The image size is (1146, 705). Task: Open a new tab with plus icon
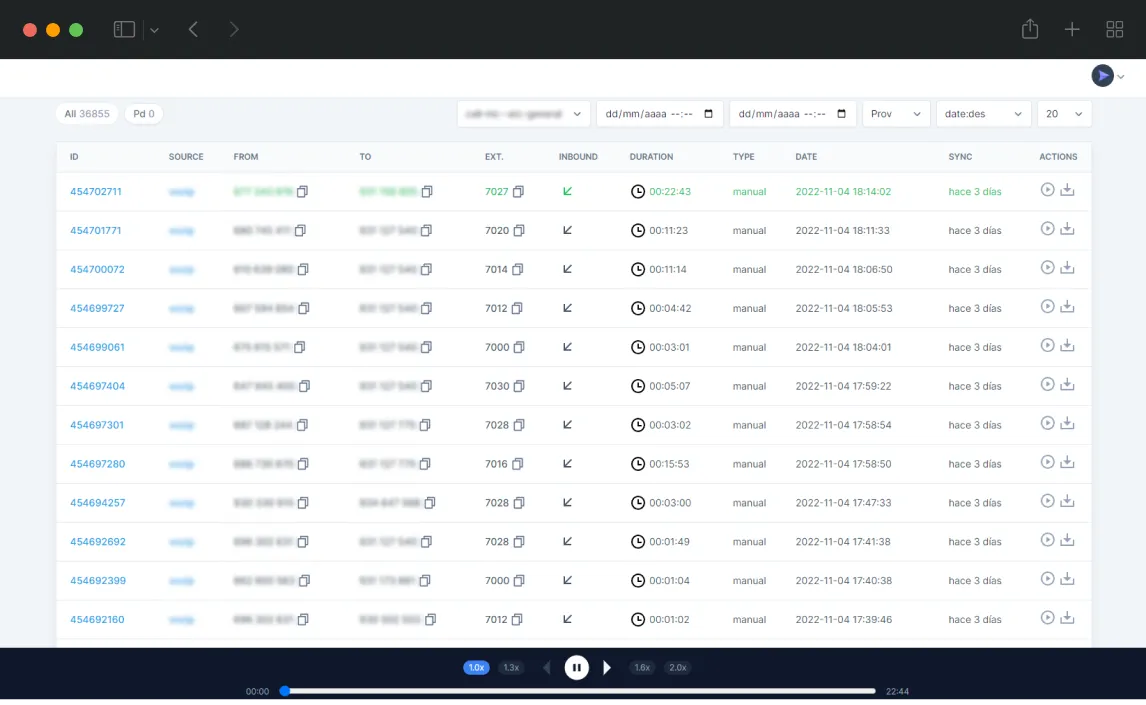click(x=1072, y=30)
